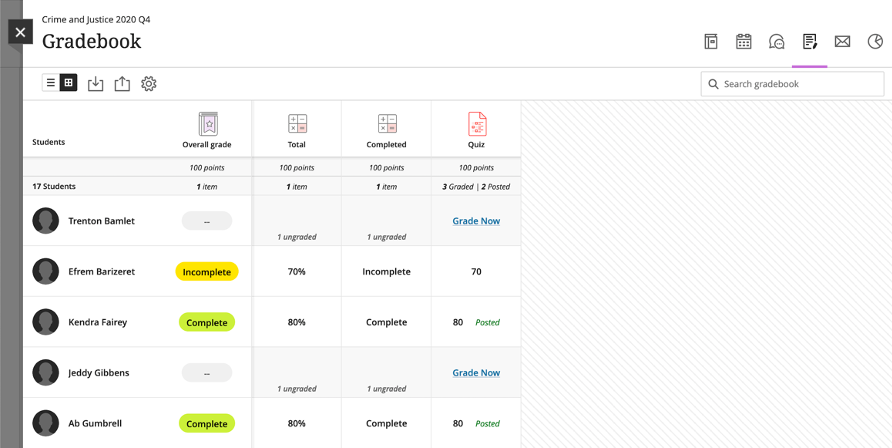Click Kendra Fairey's quiz score 80
The height and width of the screenshot is (448, 892).
pyautogui.click(x=458, y=322)
